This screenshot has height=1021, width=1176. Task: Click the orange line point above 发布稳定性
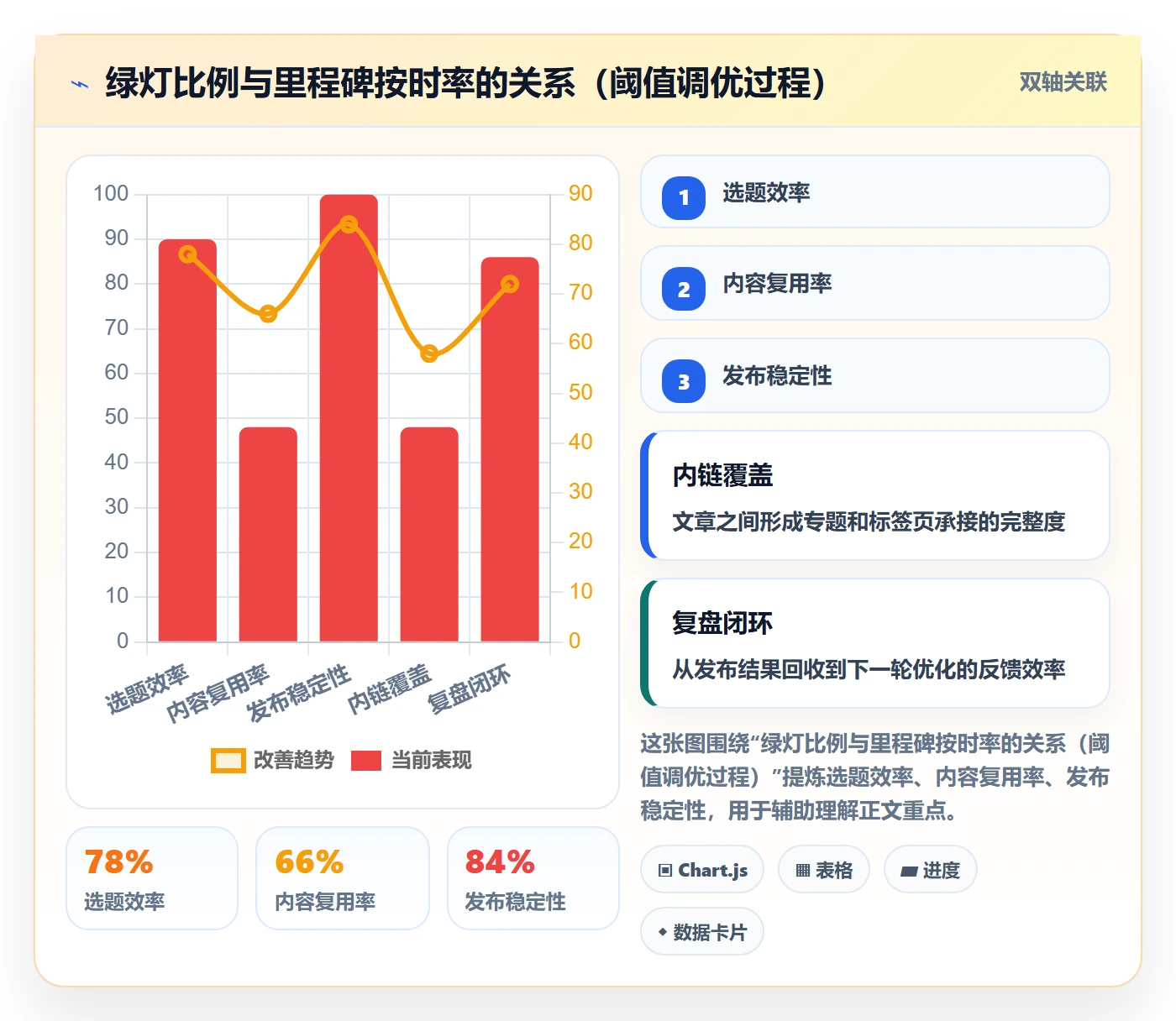click(349, 224)
